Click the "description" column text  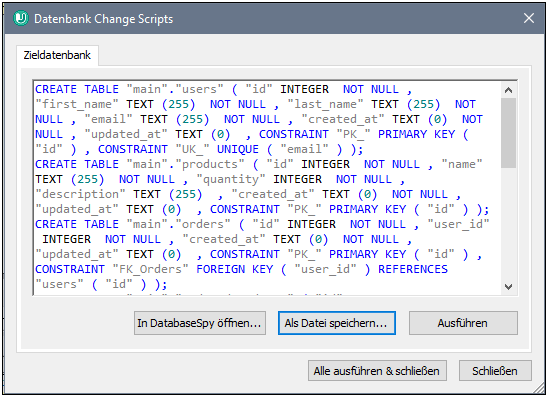pos(80,194)
